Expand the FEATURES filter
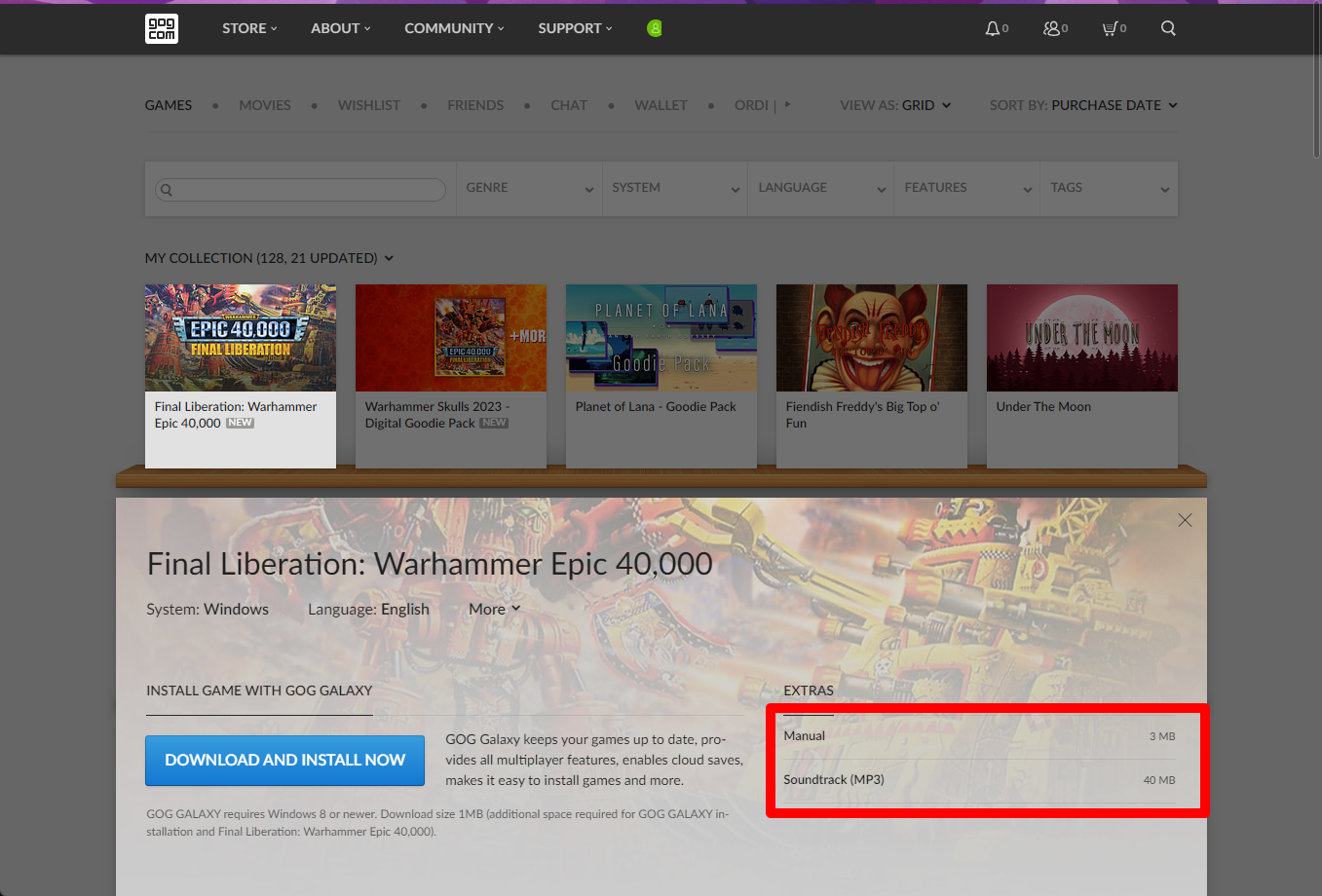Viewport: 1322px width, 896px height. tap(967, 188)
